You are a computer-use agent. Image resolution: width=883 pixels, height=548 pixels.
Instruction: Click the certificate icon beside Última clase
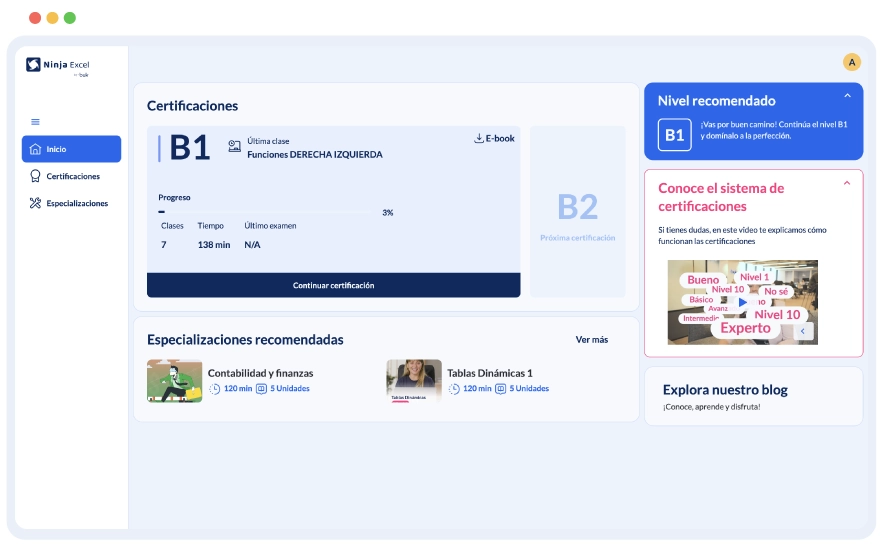tap(235, 146)
